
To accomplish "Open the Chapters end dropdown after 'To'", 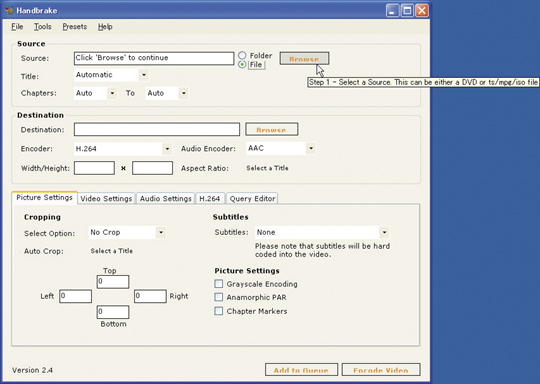I will point(167,93).
